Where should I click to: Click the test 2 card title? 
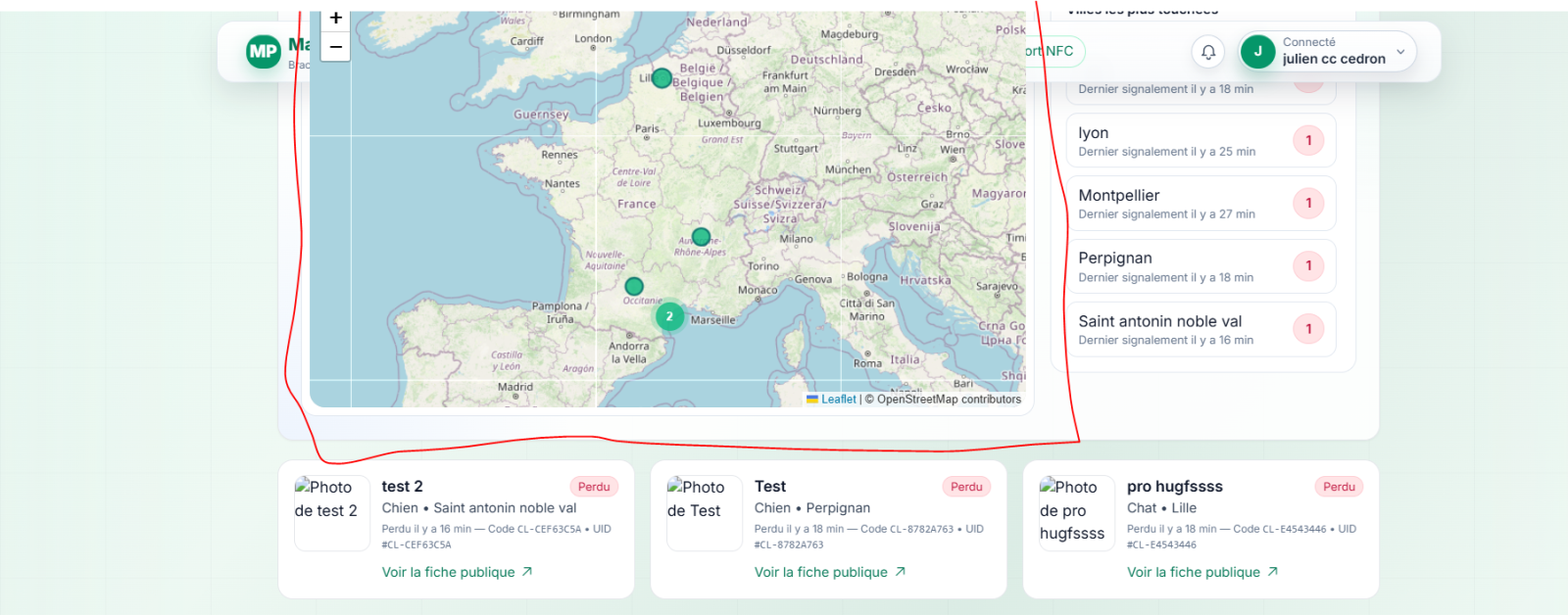click(402, 487)
